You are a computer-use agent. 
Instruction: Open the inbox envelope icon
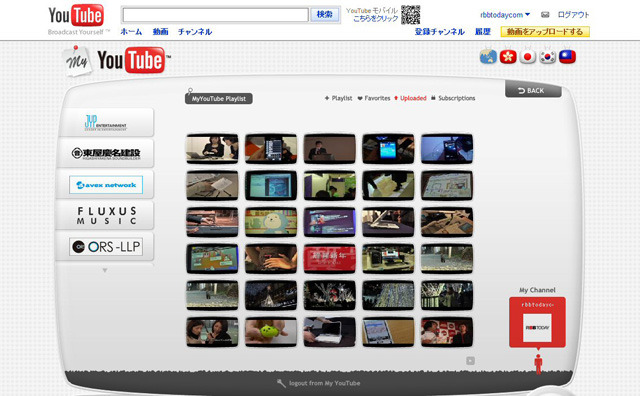click(545, 15)
